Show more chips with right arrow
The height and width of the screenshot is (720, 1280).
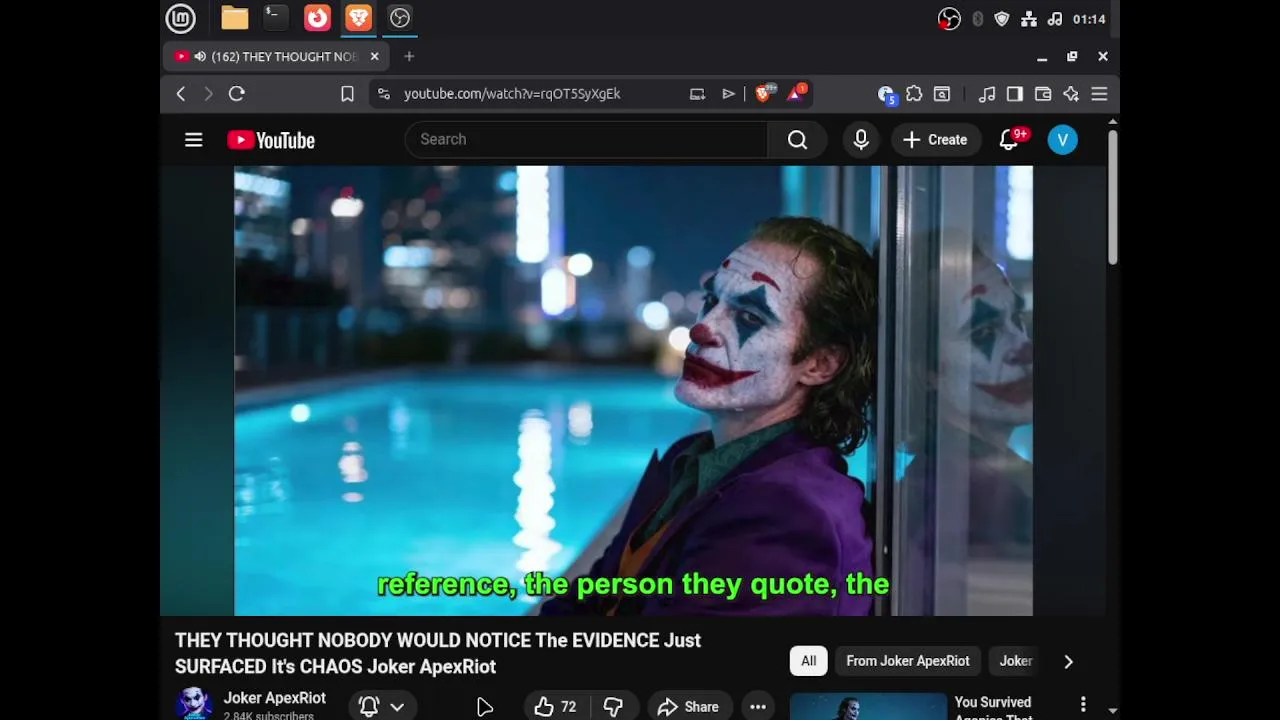tap(1068, 661)
